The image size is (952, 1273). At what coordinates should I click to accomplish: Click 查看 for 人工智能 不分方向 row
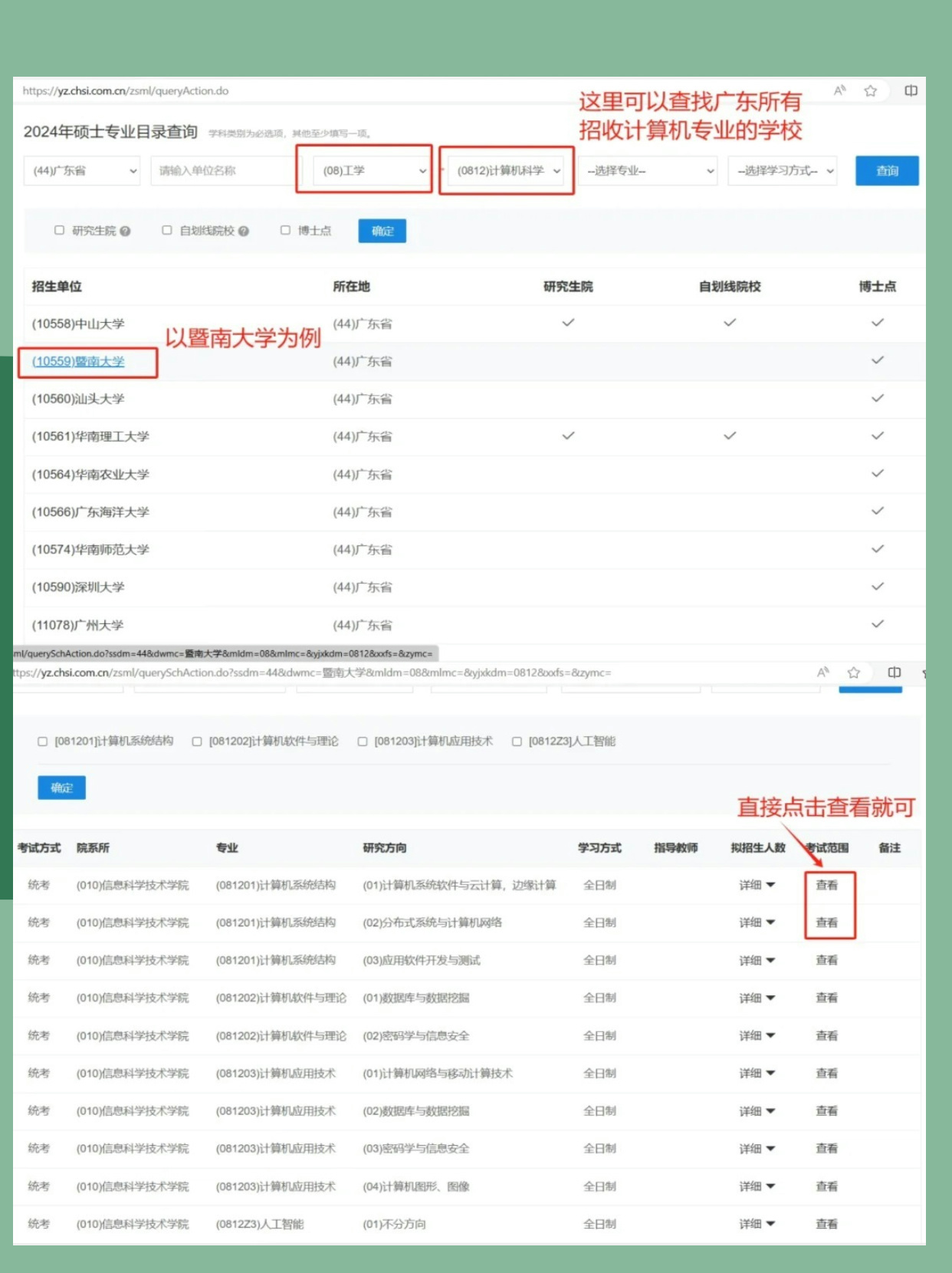pos(826,1224)
